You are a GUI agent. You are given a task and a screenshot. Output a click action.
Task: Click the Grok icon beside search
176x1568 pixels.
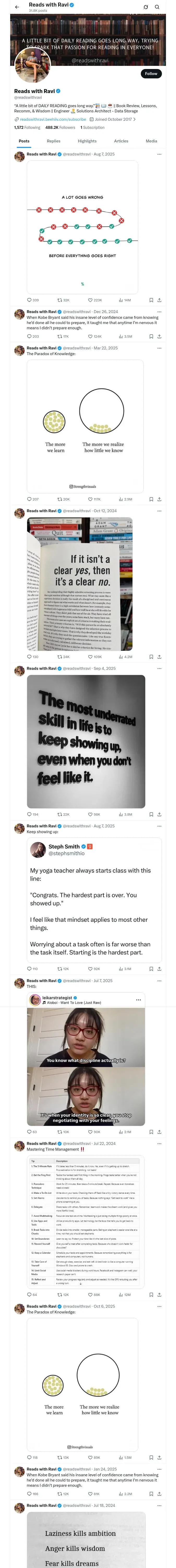[x=146, y=7]
